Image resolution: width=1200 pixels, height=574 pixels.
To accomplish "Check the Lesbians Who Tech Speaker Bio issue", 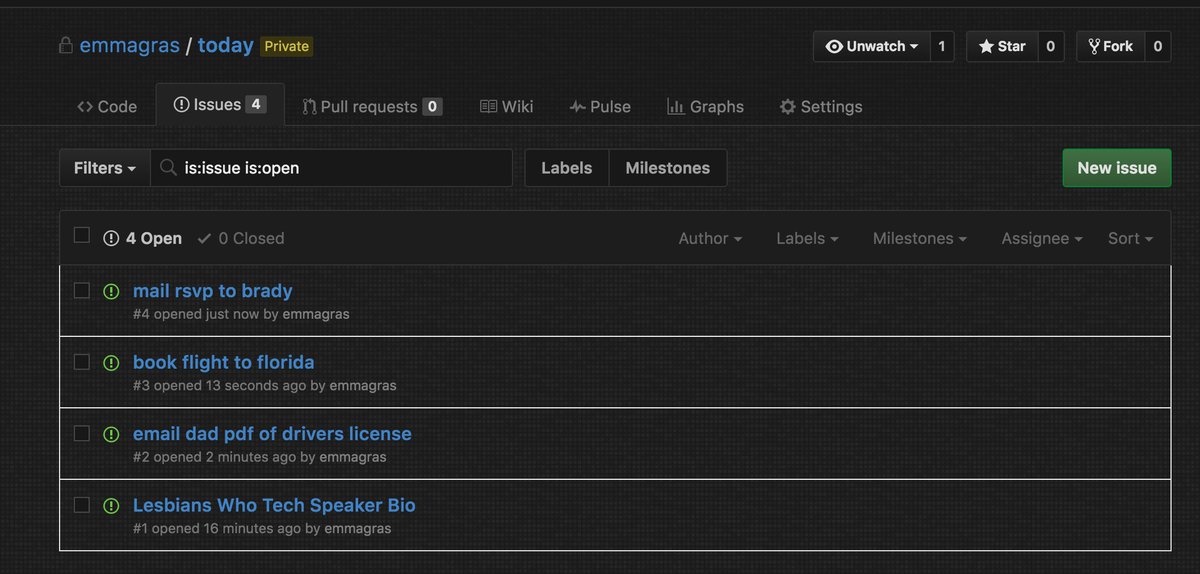I will (x=82, y=504).
